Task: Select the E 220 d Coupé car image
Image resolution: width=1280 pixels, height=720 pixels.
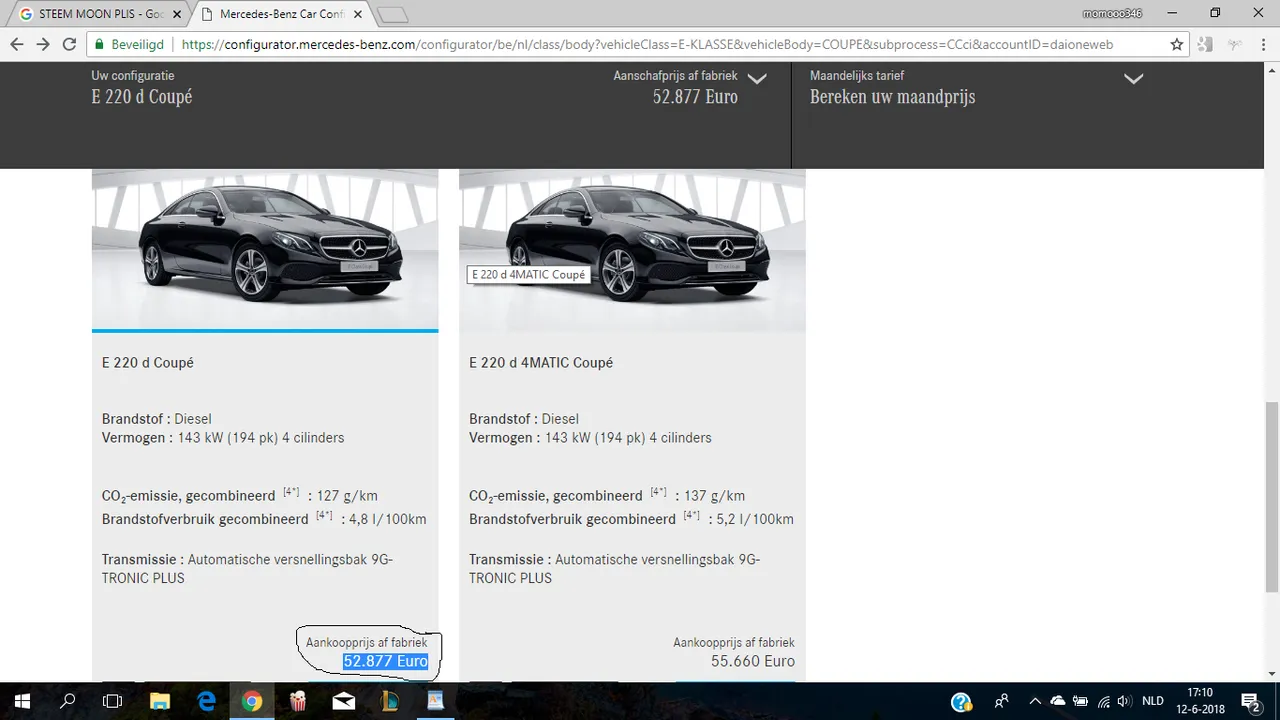Action: tap(265, 247)
